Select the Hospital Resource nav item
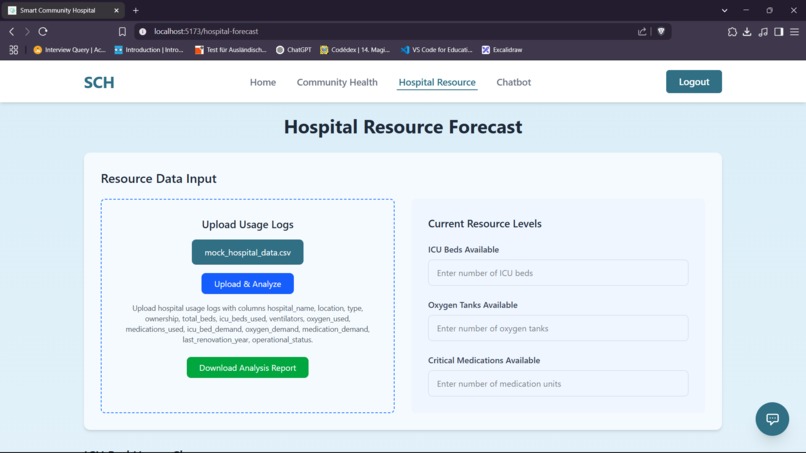 click(x=437, y=82)
